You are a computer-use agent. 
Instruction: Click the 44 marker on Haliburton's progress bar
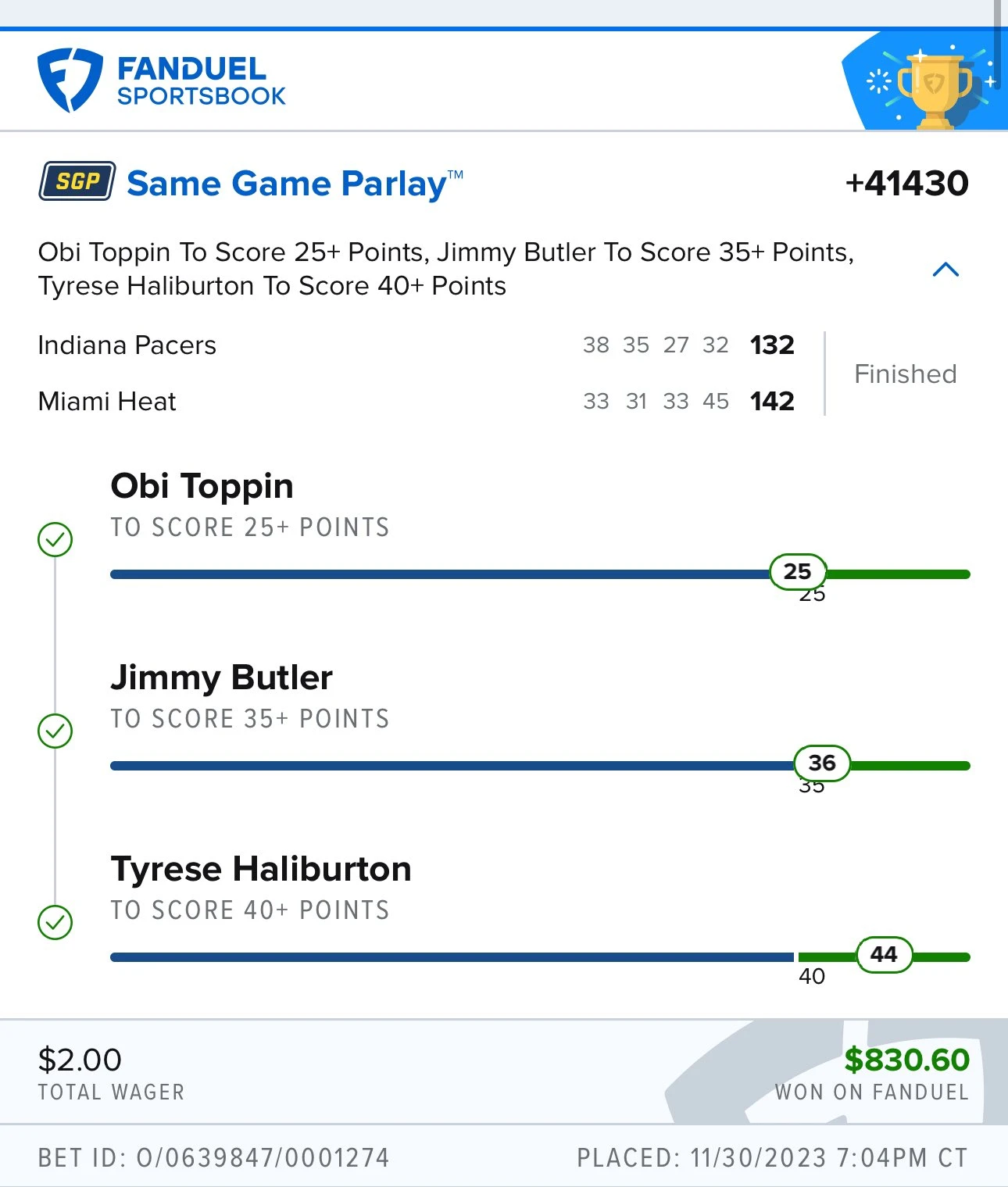tap(885, 954)
